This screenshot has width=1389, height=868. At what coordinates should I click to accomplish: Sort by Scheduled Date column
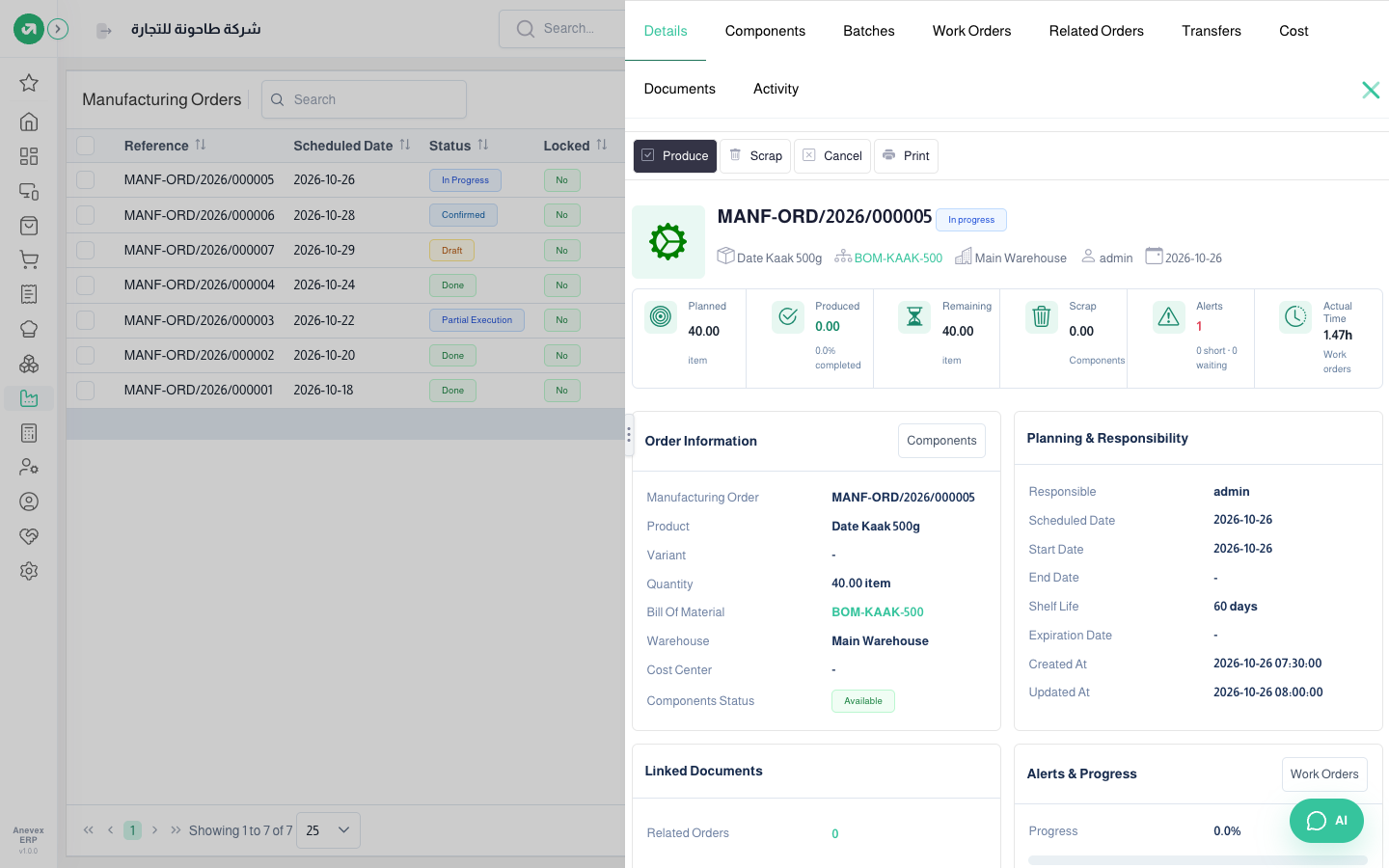[405, 145]
